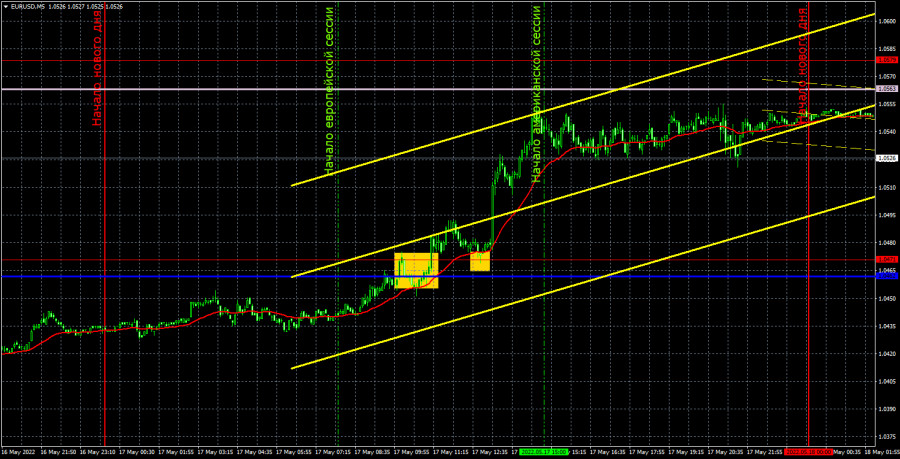900x459 pixels.
Task: Select 'Начало нового дня' label at 16 May 23:10
Action: click(x=97, y=67)
